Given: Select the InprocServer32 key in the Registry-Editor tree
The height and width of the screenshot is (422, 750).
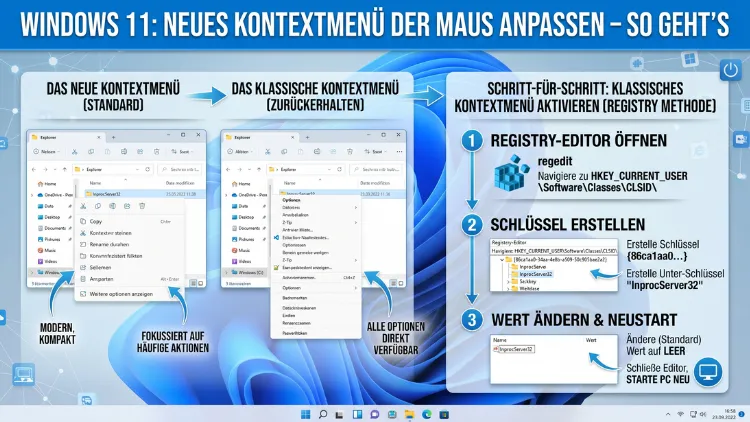Looking at the screenshot, I should pyautogui.click(x=532, y=274).
